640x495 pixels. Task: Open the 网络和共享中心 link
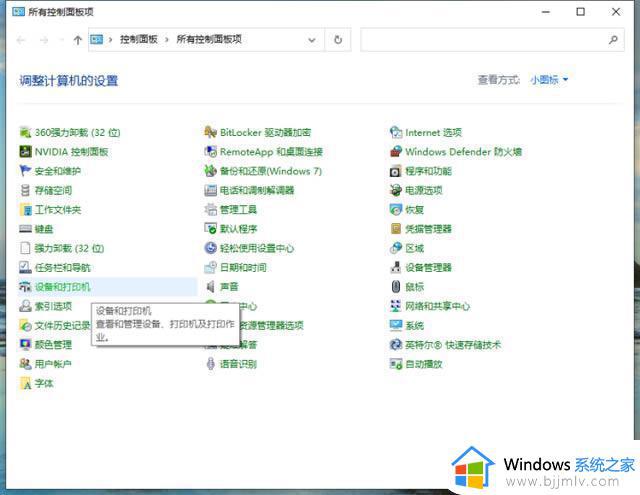coord(438,306)
